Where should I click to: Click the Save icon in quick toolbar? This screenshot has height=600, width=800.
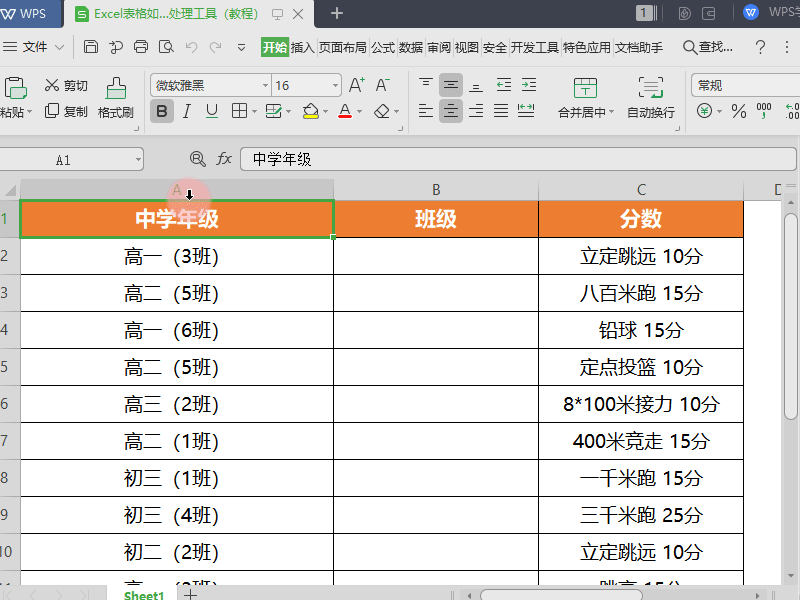pos(90,47)
